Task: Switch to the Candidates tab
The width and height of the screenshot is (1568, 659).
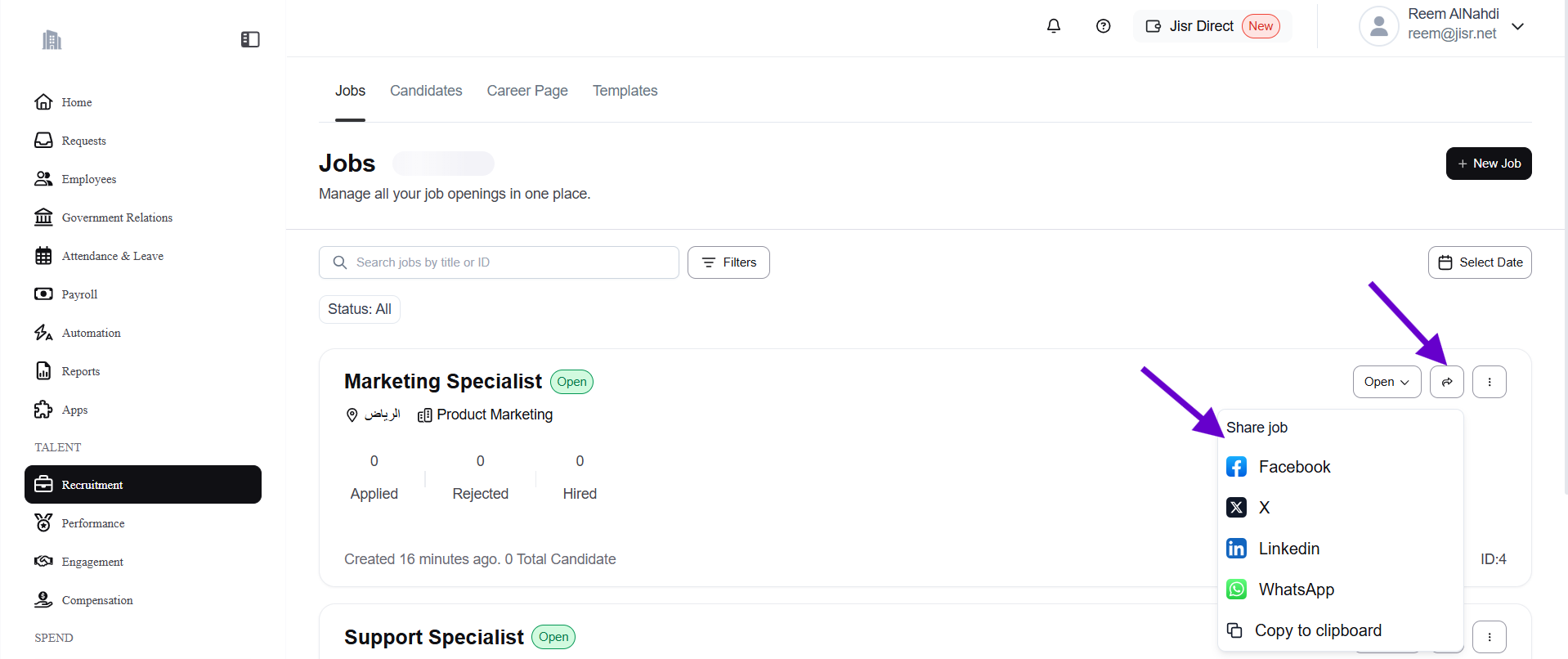Action: point(426,91)
